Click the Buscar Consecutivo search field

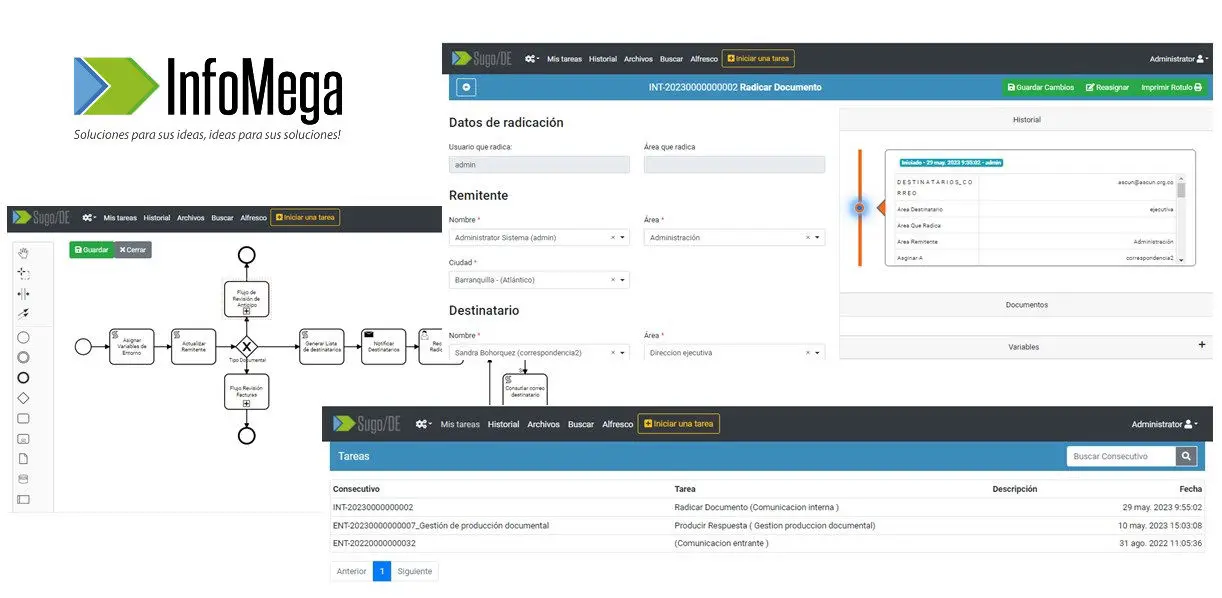pos(1121,456)
